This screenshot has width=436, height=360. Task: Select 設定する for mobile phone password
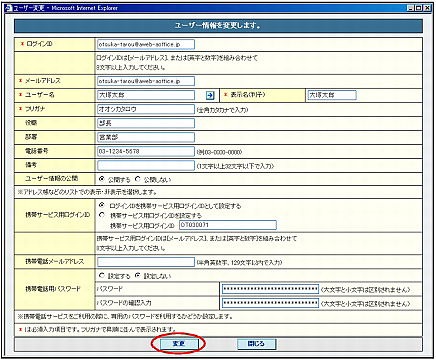tap(102, 275)
